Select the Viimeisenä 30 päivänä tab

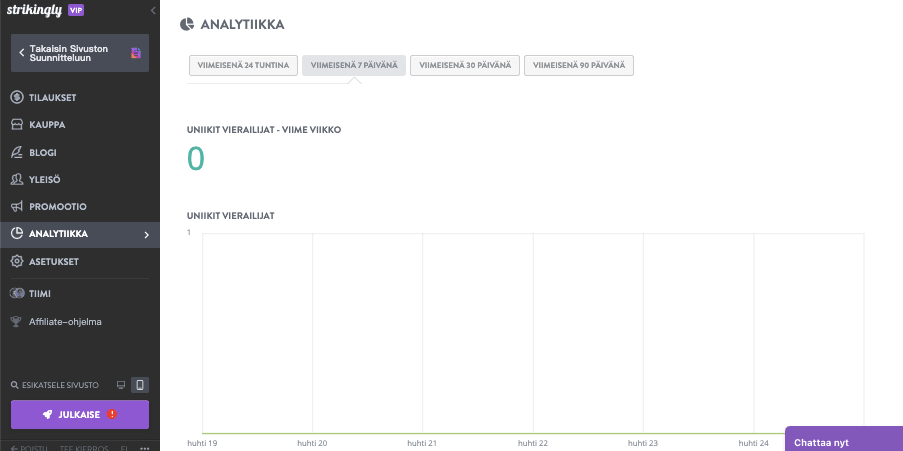coord(465,65)
